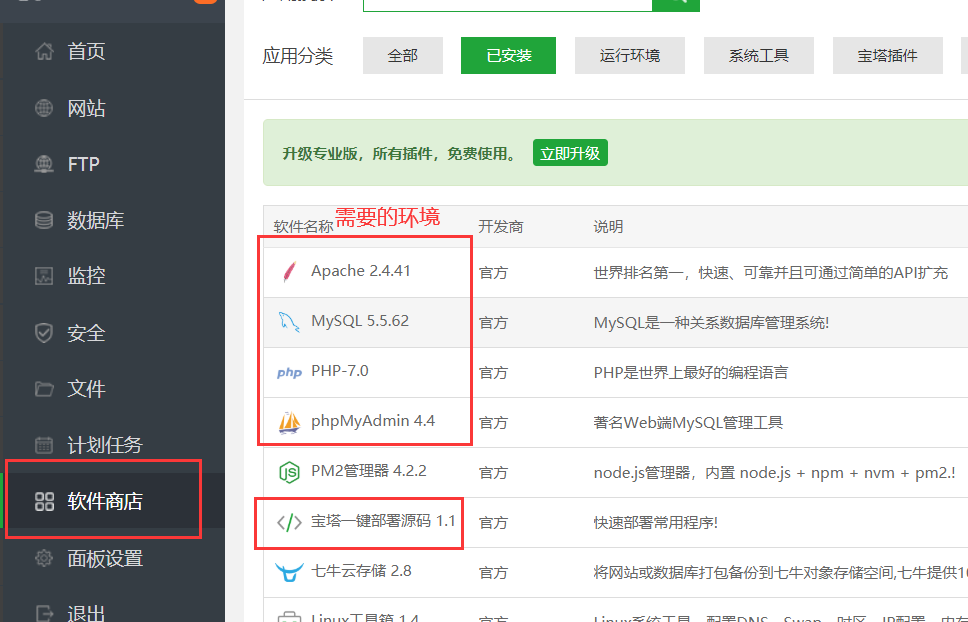Click the Apache feather icon
The height and width of the screenshot is (622, 968).
point(289,272)
